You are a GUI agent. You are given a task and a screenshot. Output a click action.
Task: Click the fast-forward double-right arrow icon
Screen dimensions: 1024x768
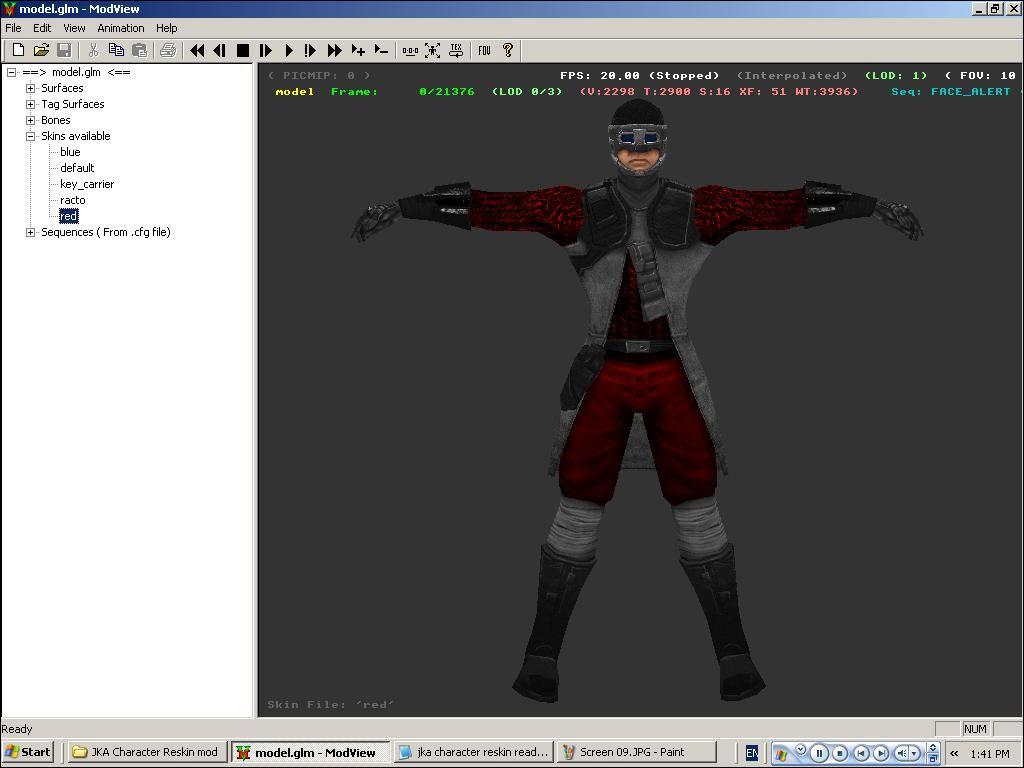pos(335,50)
